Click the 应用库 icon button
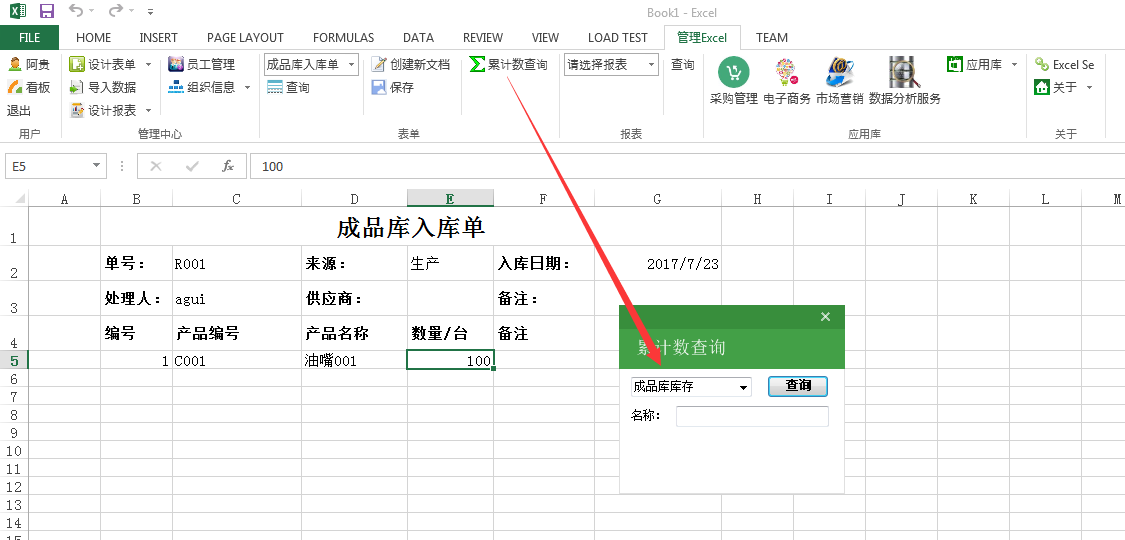 (954, 65)
